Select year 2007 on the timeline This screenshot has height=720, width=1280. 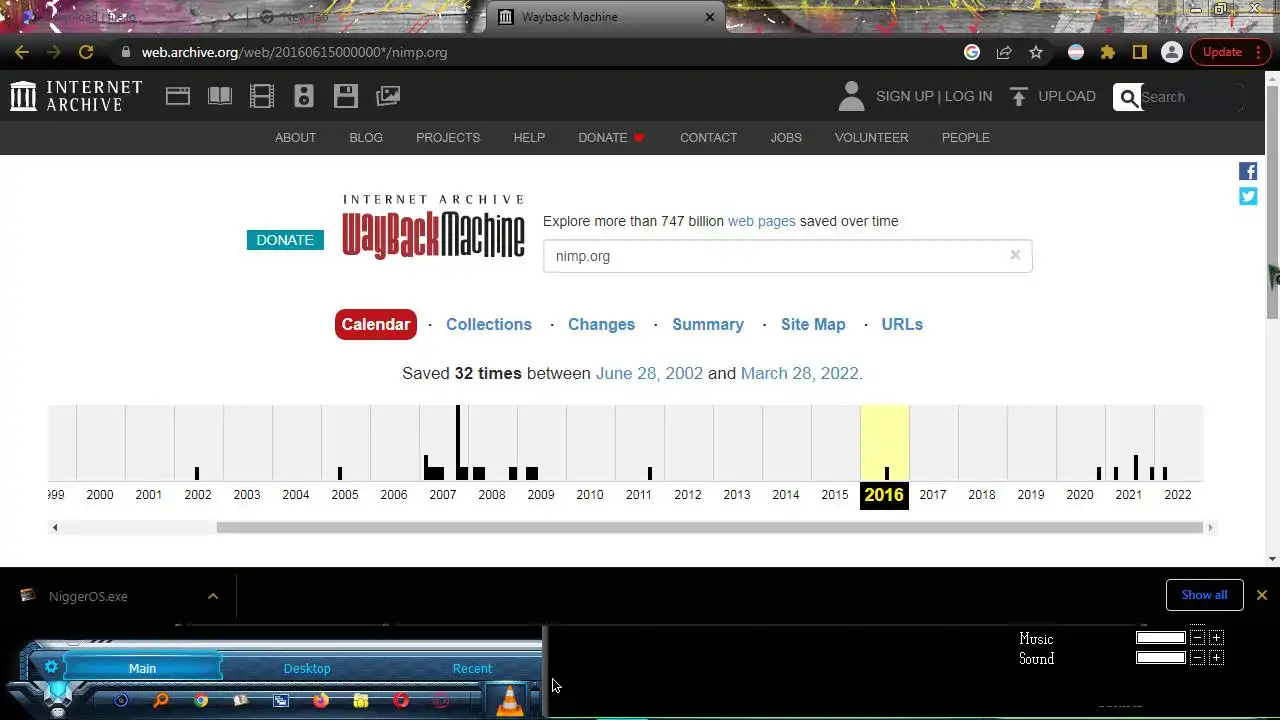tap(443, 494)
